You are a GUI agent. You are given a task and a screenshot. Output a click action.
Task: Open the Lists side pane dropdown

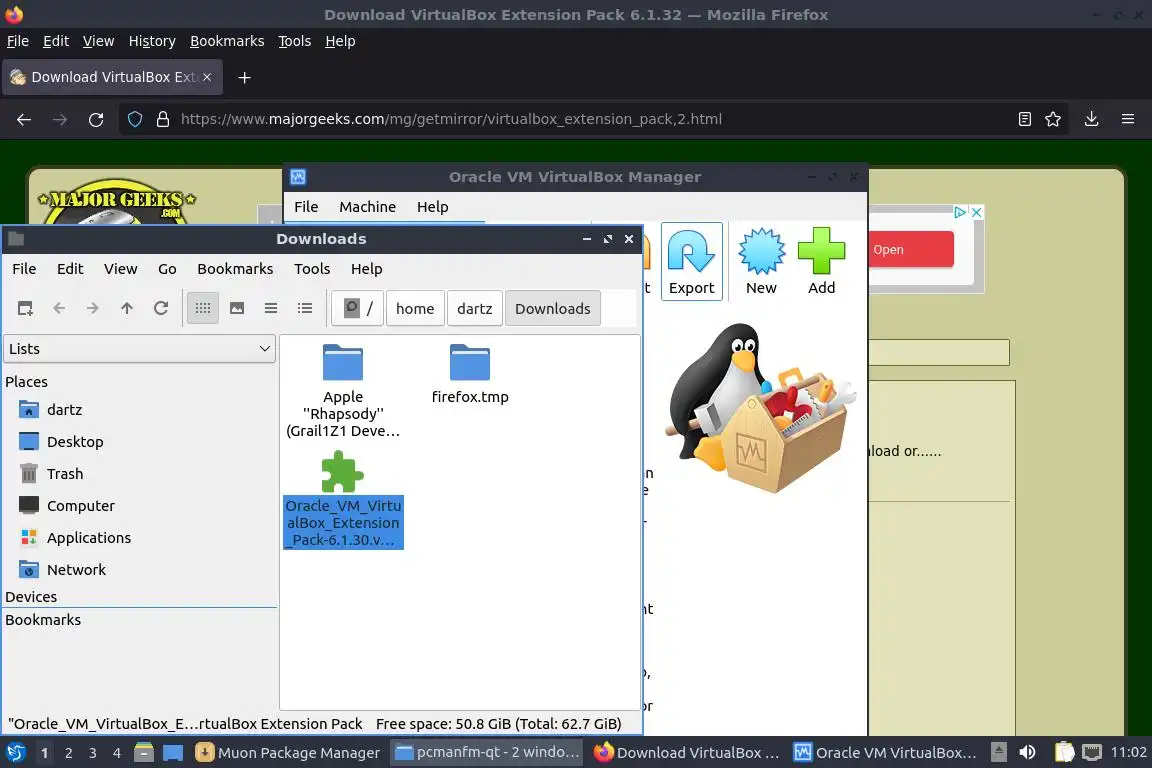click(140, 349)
